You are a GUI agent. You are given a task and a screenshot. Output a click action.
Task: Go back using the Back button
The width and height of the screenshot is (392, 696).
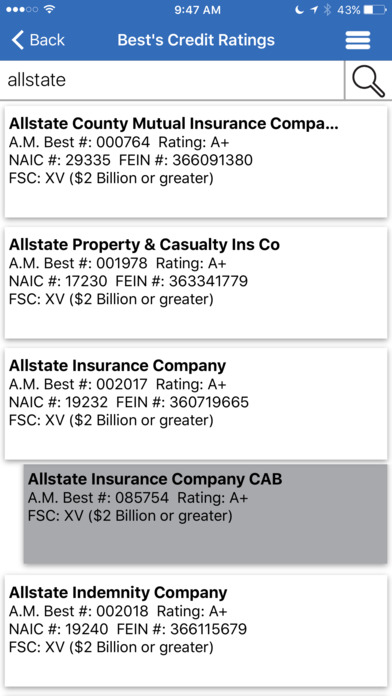(38, 40)
